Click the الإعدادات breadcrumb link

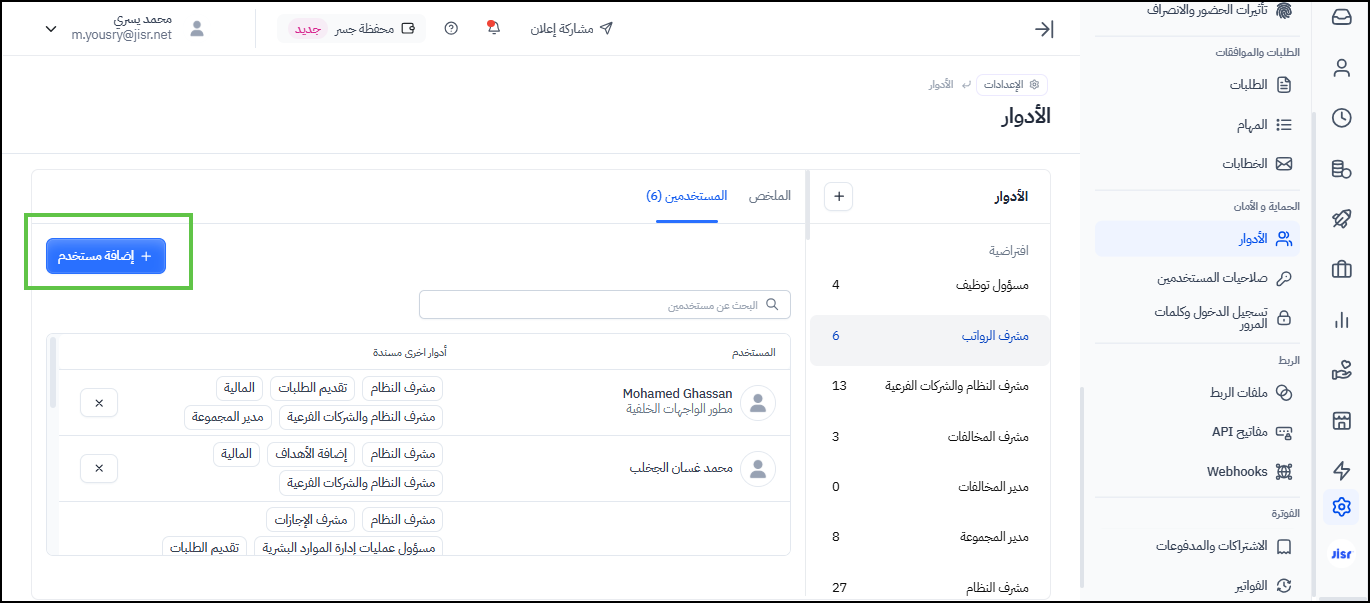(x=1011, y=85)
